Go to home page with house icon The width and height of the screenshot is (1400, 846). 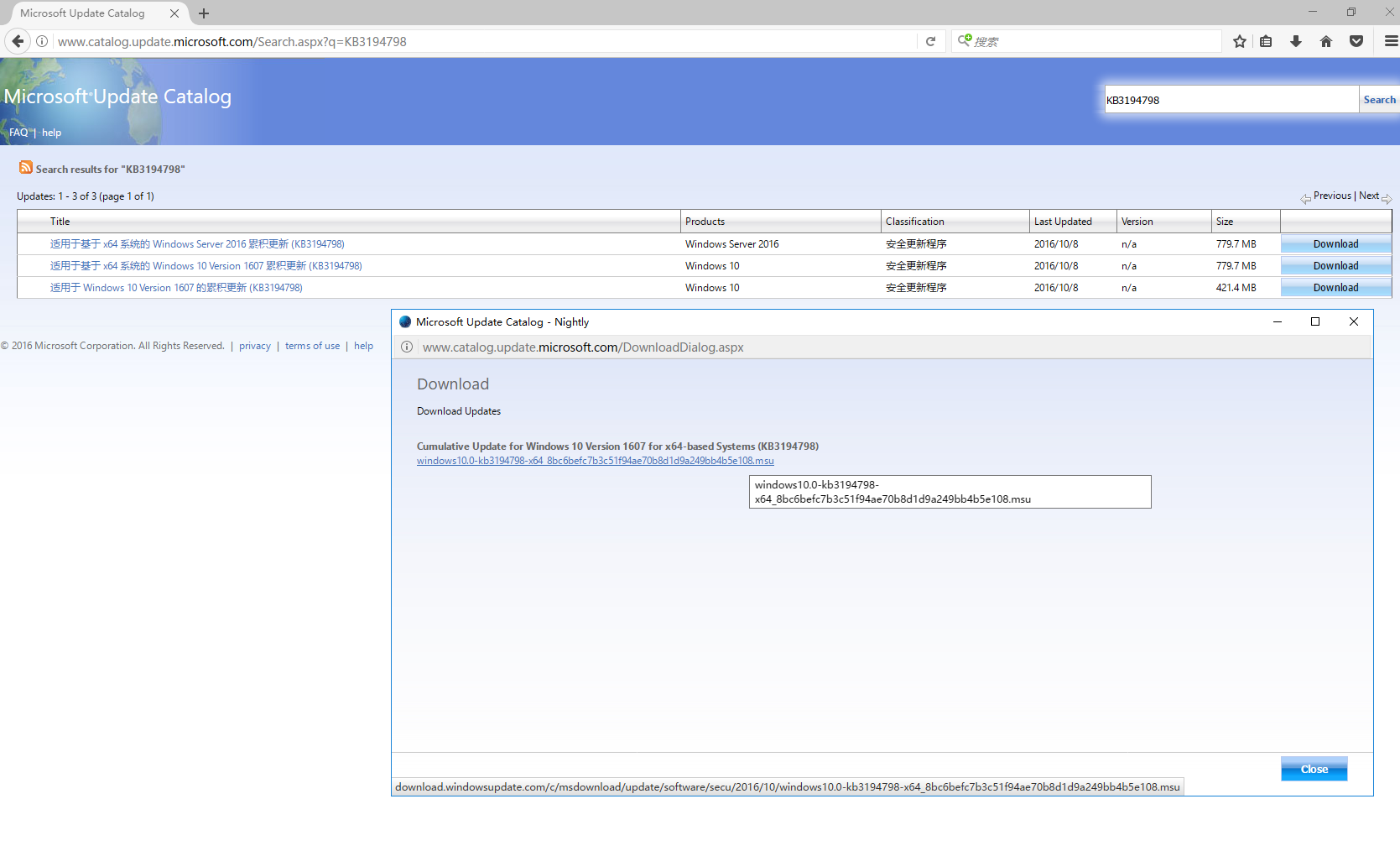coord(1326,41)
